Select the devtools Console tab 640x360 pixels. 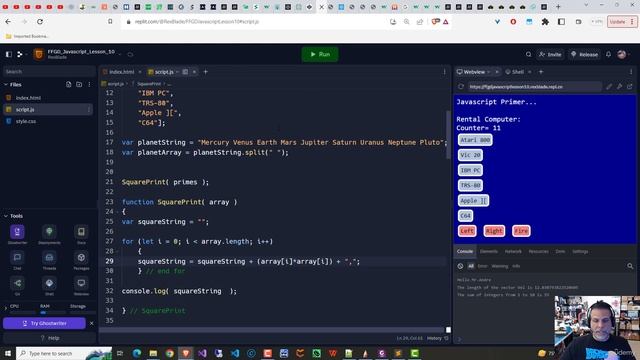[464, 251]
